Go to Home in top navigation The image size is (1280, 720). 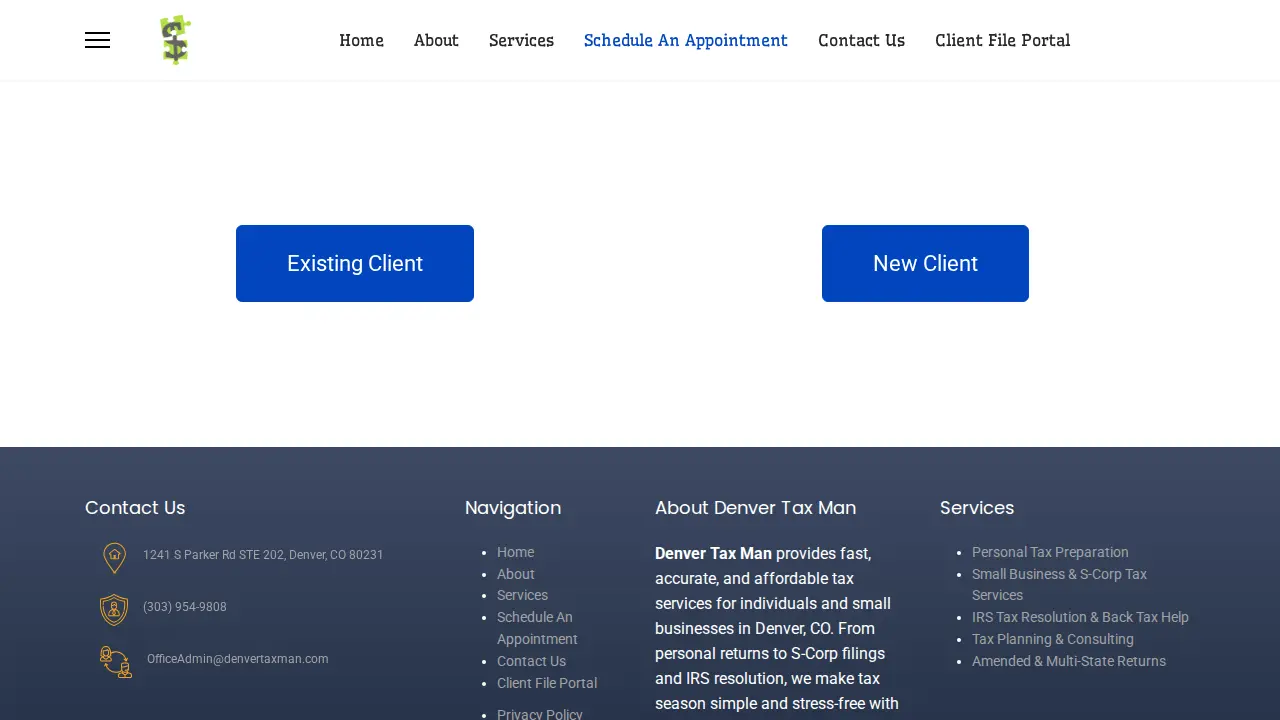[x=361, y=40]
